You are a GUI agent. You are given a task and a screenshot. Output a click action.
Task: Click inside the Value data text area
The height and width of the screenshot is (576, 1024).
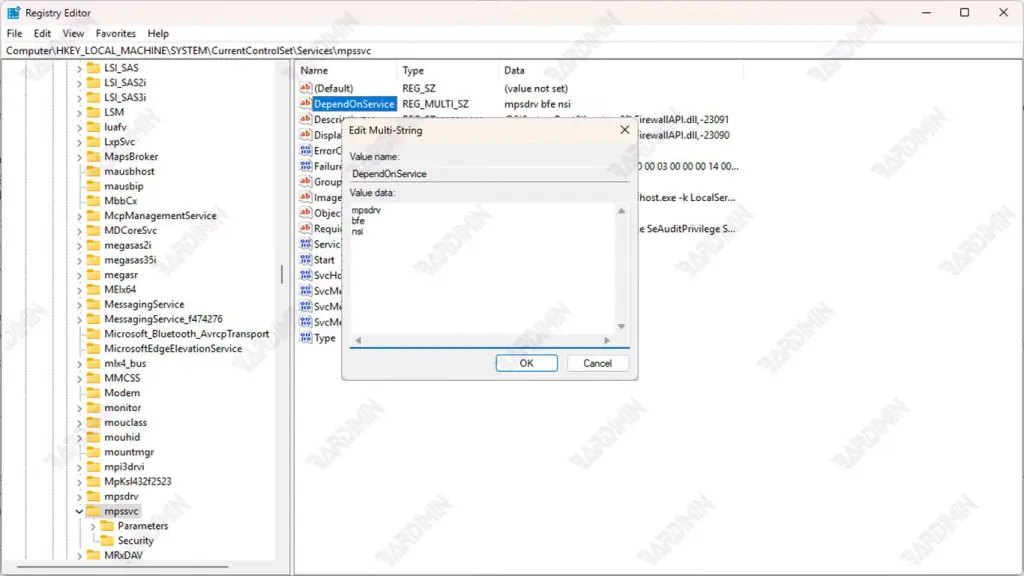coord(482,268)
